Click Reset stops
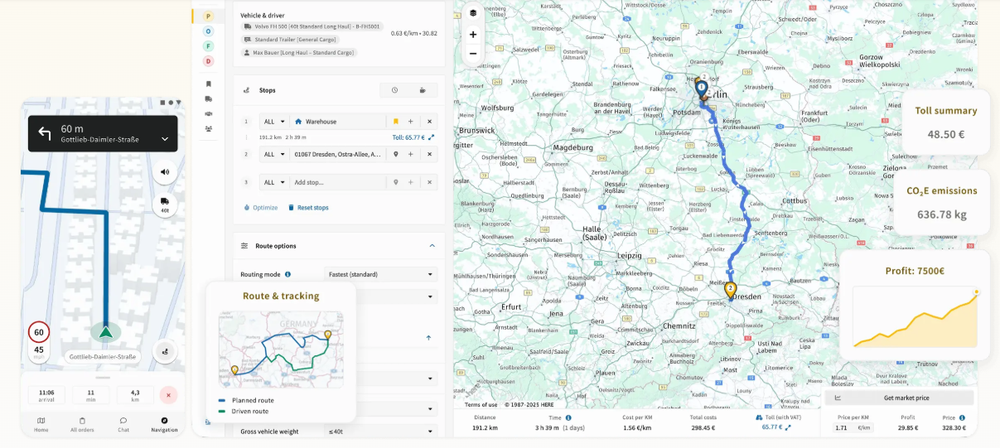1000x448 pixels. 308,207
